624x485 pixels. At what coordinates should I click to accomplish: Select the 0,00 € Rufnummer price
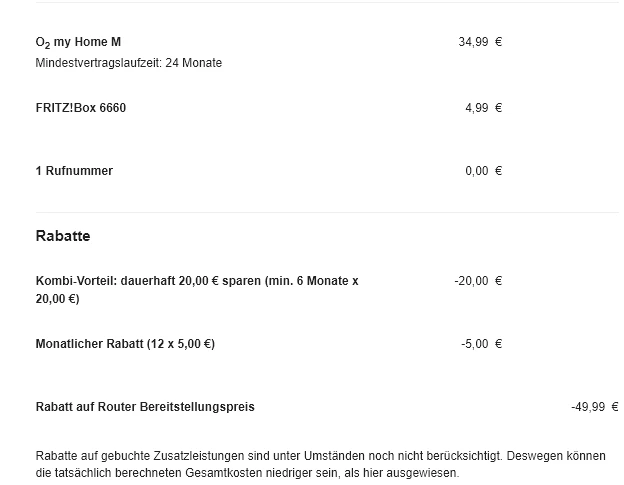[476, 171]
